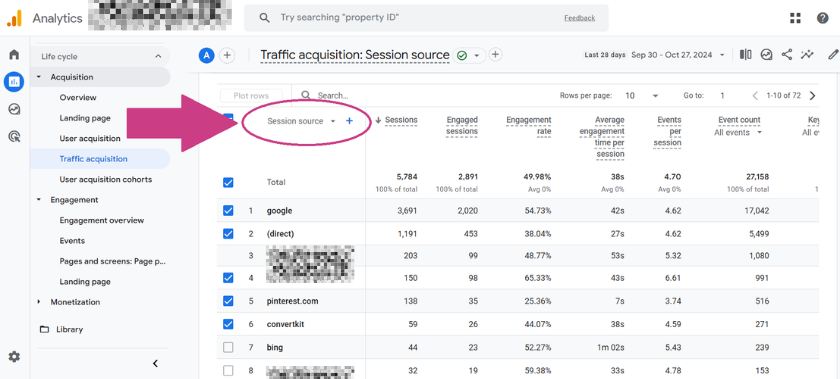Viewport: 840px width, 379px height.
Task: Collapse the Engagement group
Action: pyautogui.click(x=39, y=199)
